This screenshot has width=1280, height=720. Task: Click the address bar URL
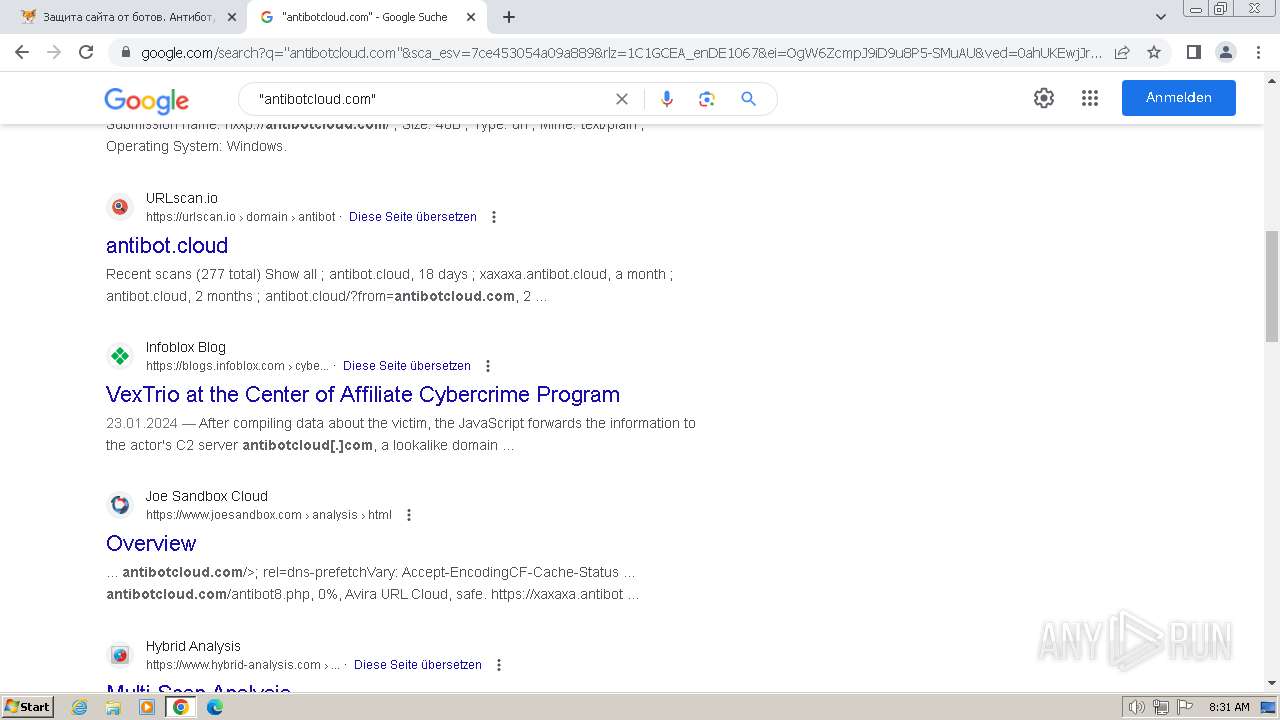pos(620,52)
